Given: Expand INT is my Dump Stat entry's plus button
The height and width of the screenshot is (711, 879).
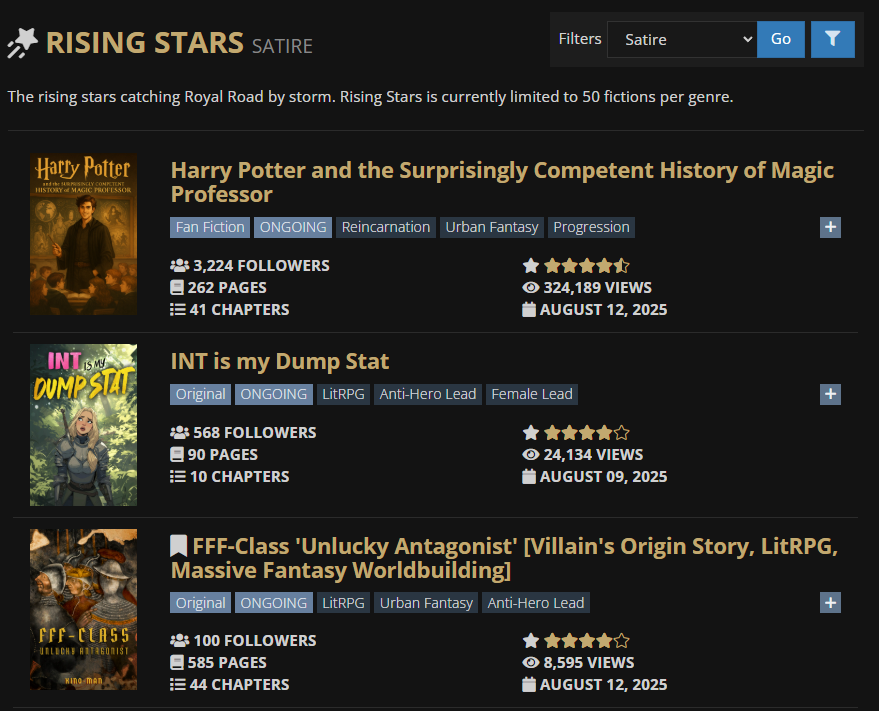Looking at the screenshot, I should [x=830, y=394].
